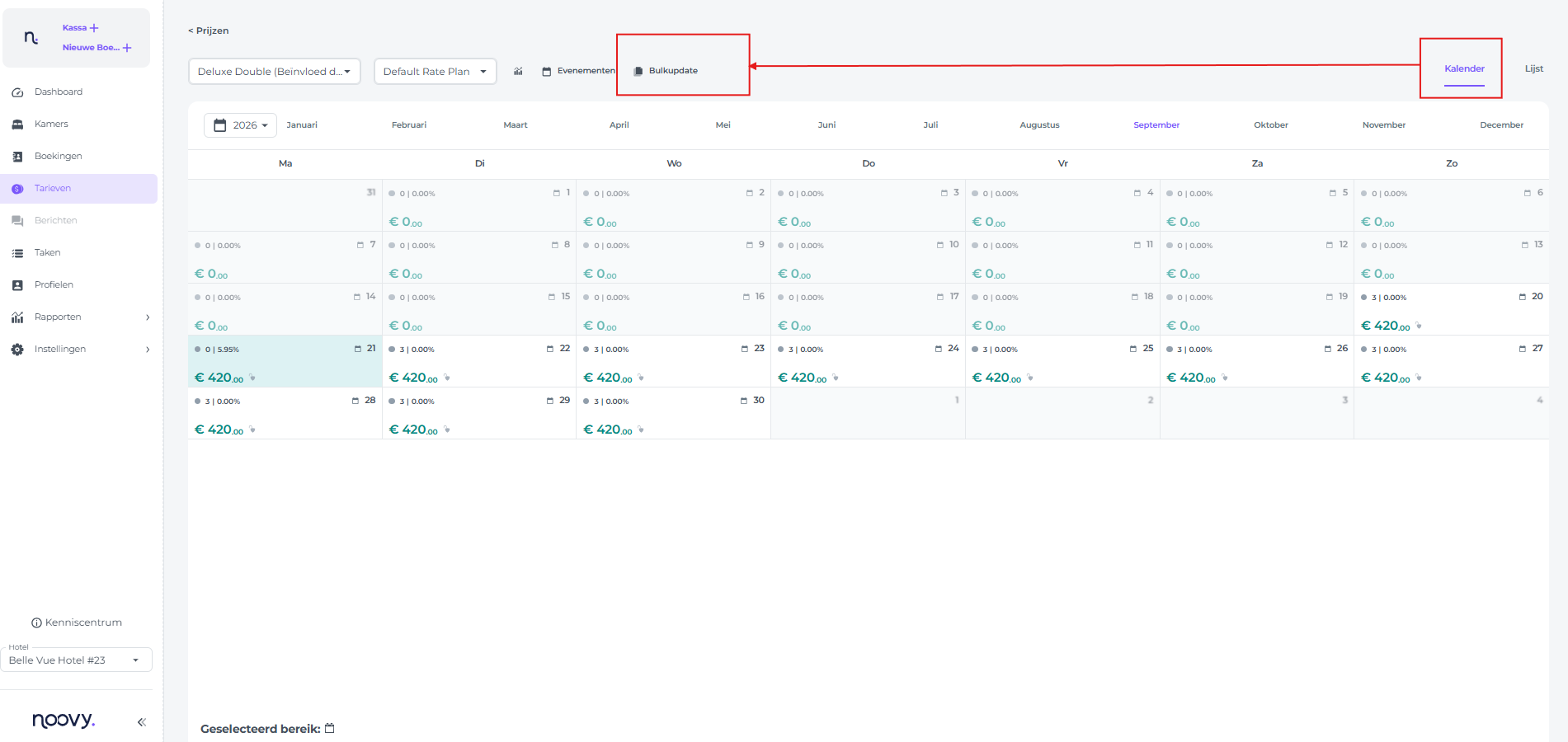Select the Taken list icon

click(x=17, y=253)
